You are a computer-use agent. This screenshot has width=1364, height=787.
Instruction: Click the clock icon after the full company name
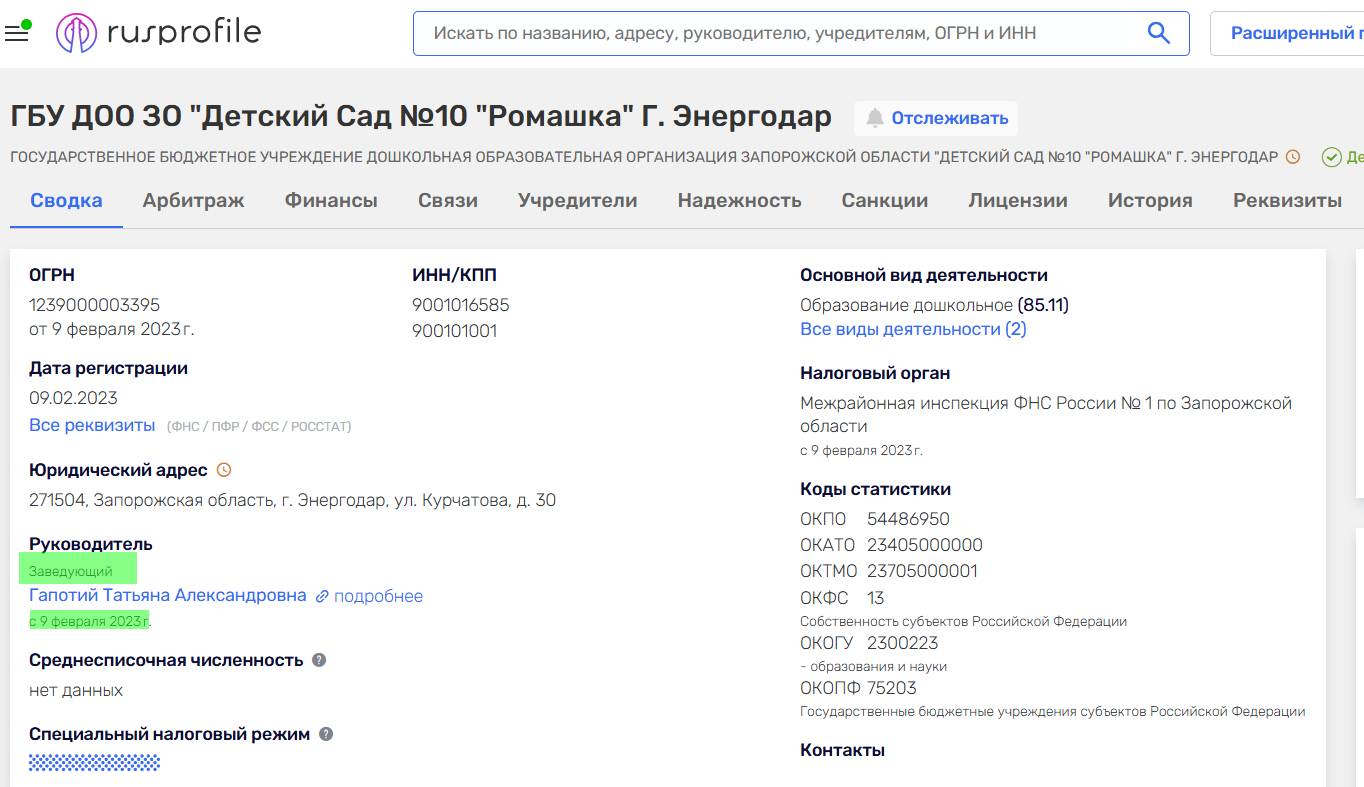1293,157
